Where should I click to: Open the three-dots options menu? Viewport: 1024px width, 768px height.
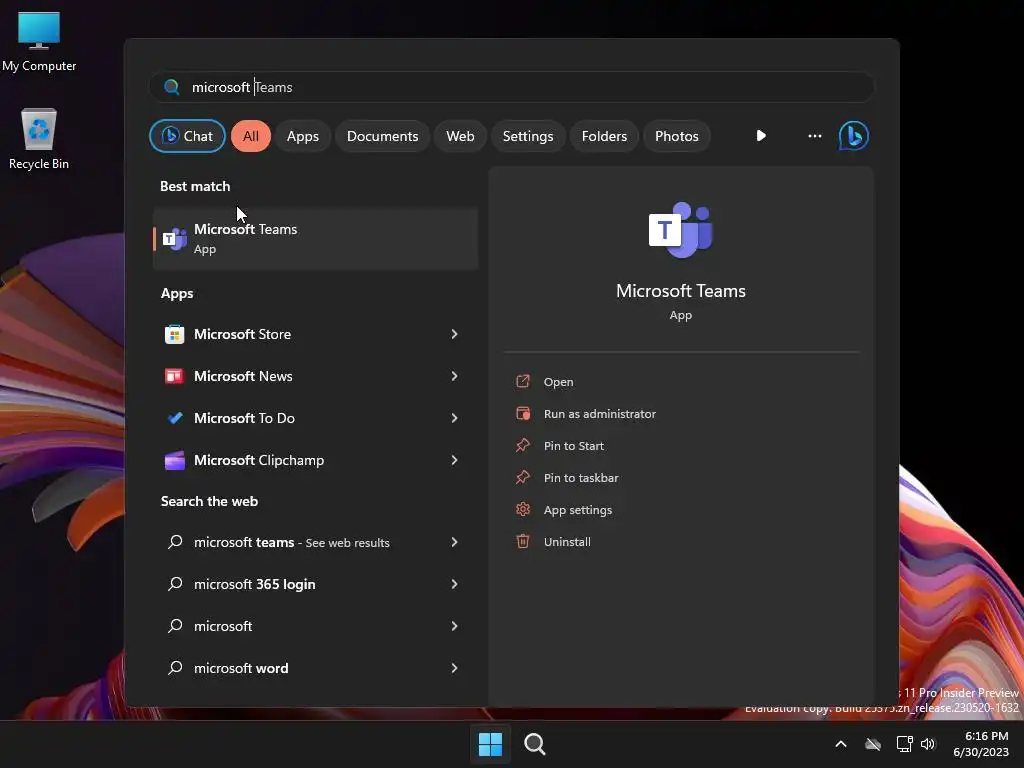pos(814,136)
